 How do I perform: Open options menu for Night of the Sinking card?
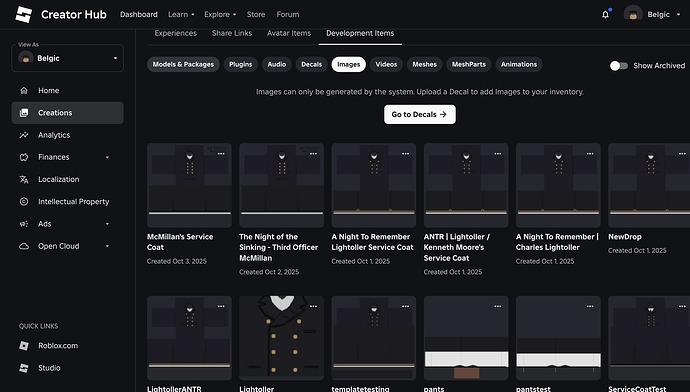click(x=313, y=154)
